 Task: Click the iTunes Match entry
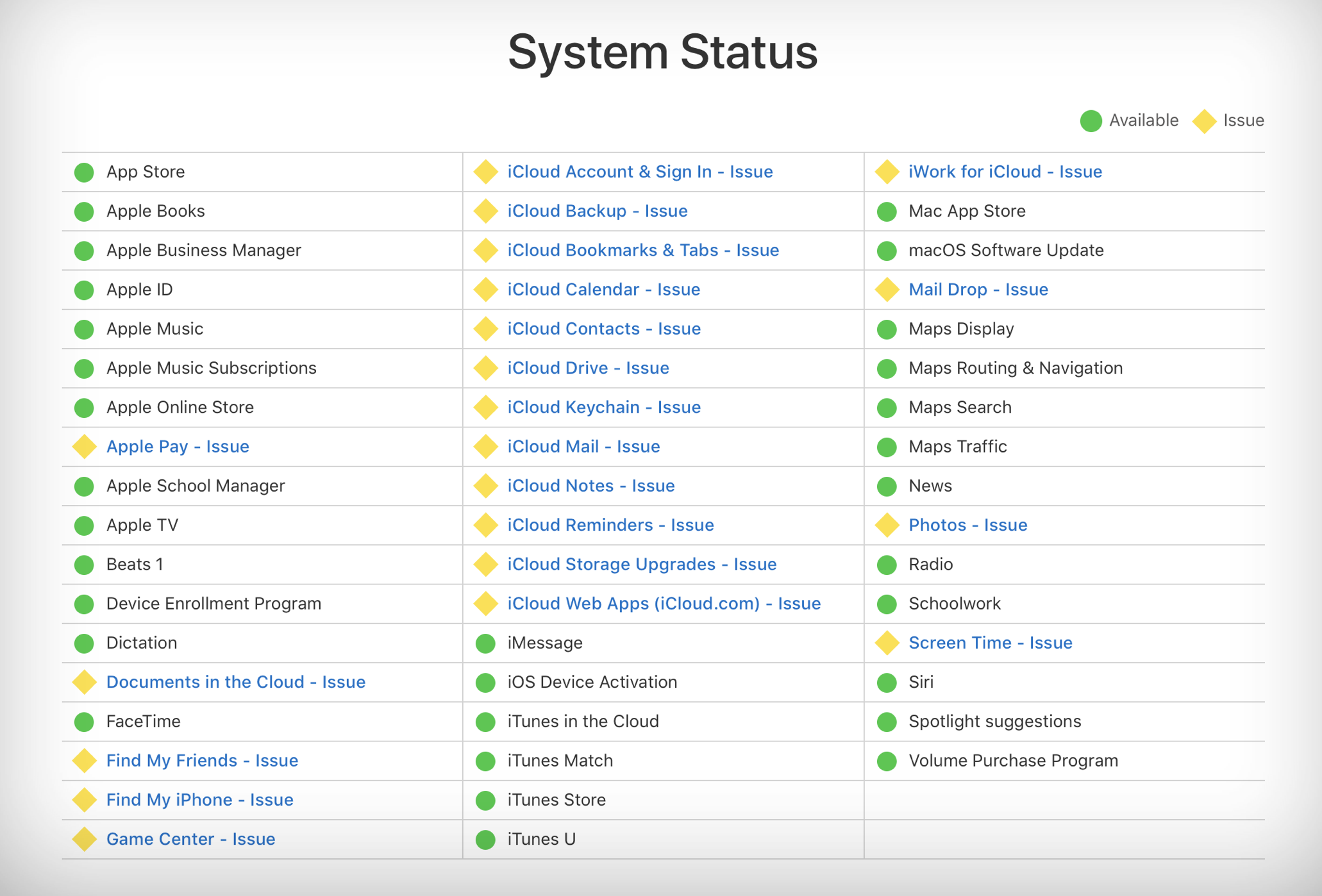click(560, 760)
